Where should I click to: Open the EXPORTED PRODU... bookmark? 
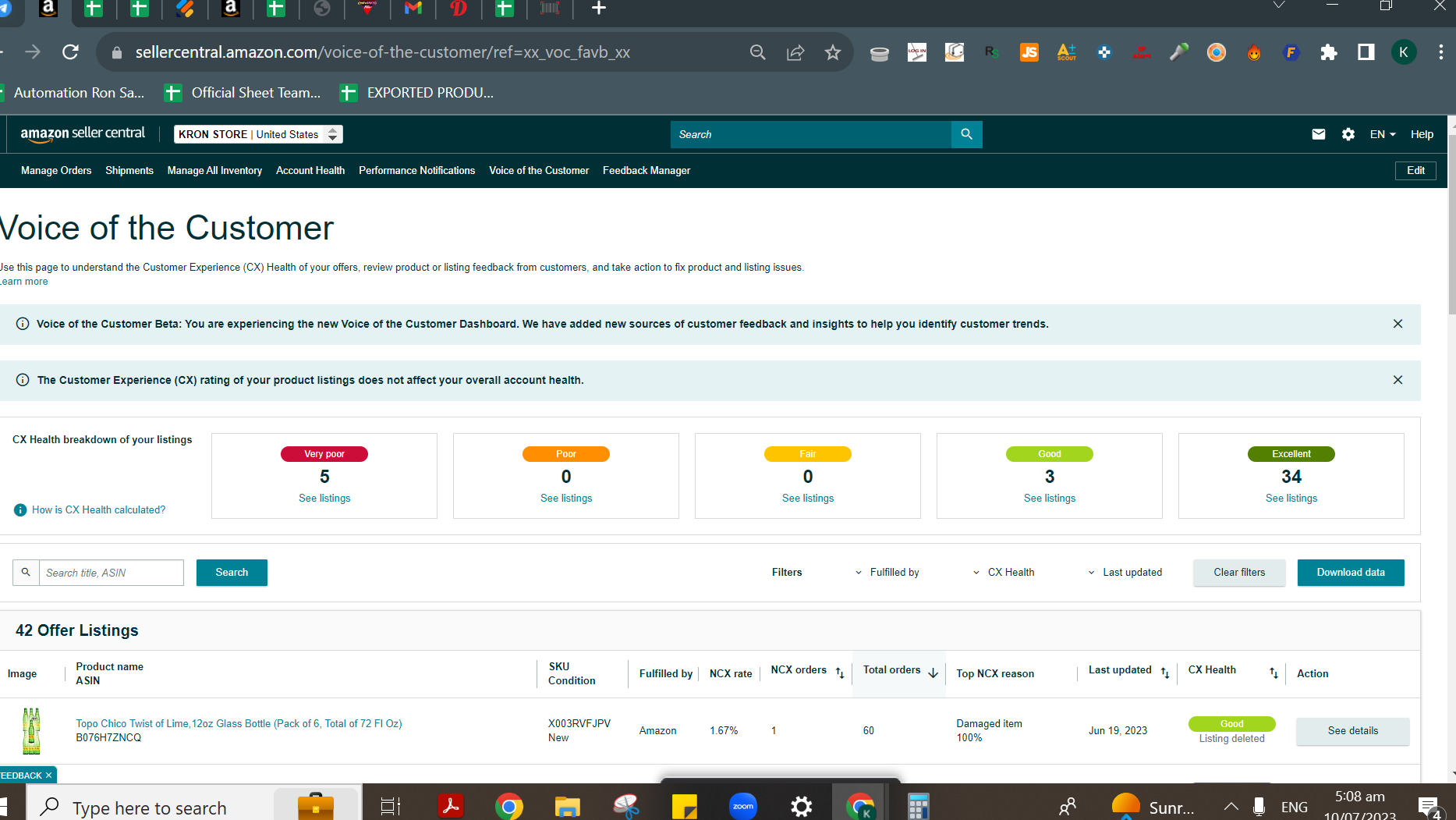417,93
